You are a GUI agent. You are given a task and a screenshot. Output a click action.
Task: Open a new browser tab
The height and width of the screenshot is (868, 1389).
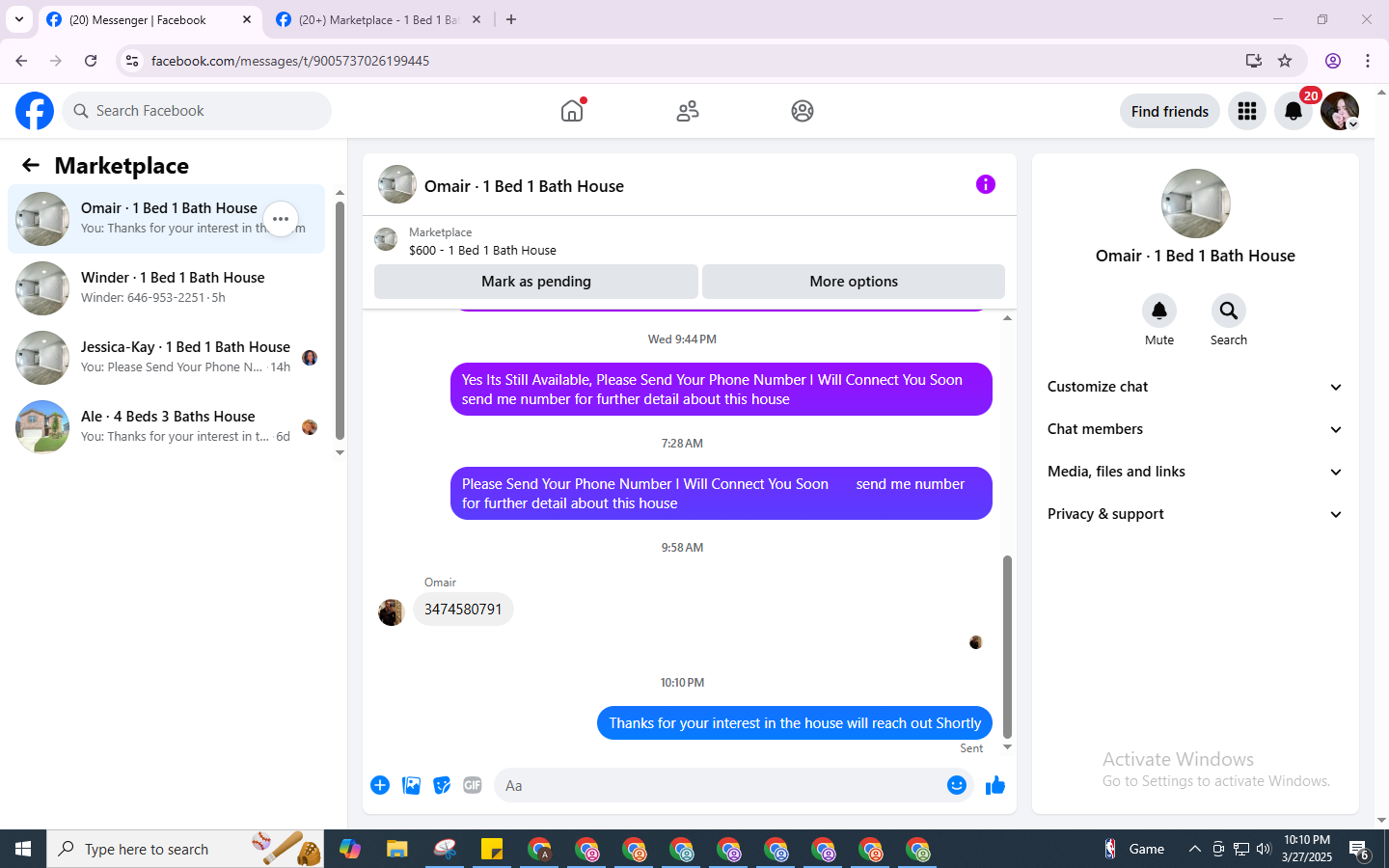pos(511,19)
